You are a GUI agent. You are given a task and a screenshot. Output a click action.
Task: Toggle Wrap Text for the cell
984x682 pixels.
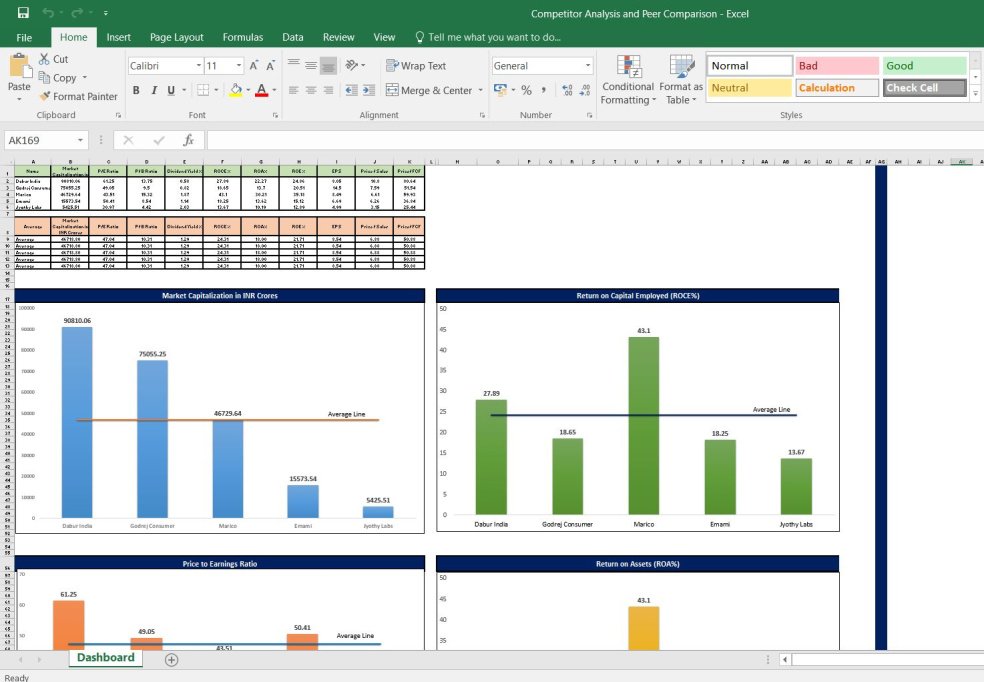[416, 66]
